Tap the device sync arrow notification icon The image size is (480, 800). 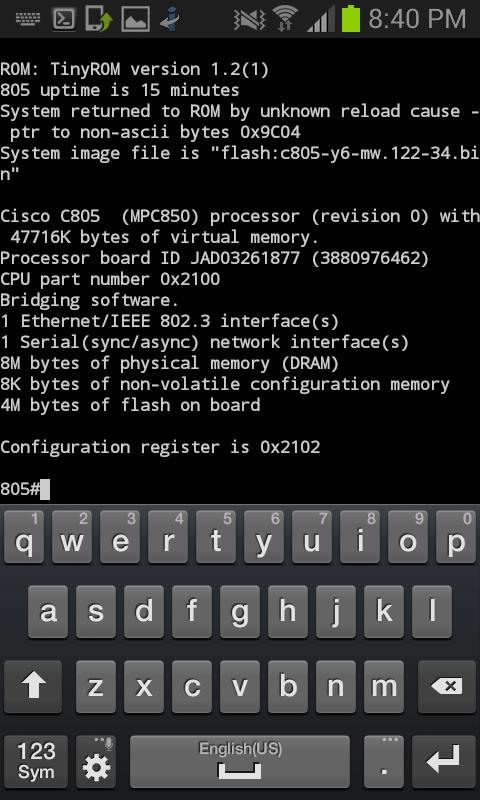[99, 19]
